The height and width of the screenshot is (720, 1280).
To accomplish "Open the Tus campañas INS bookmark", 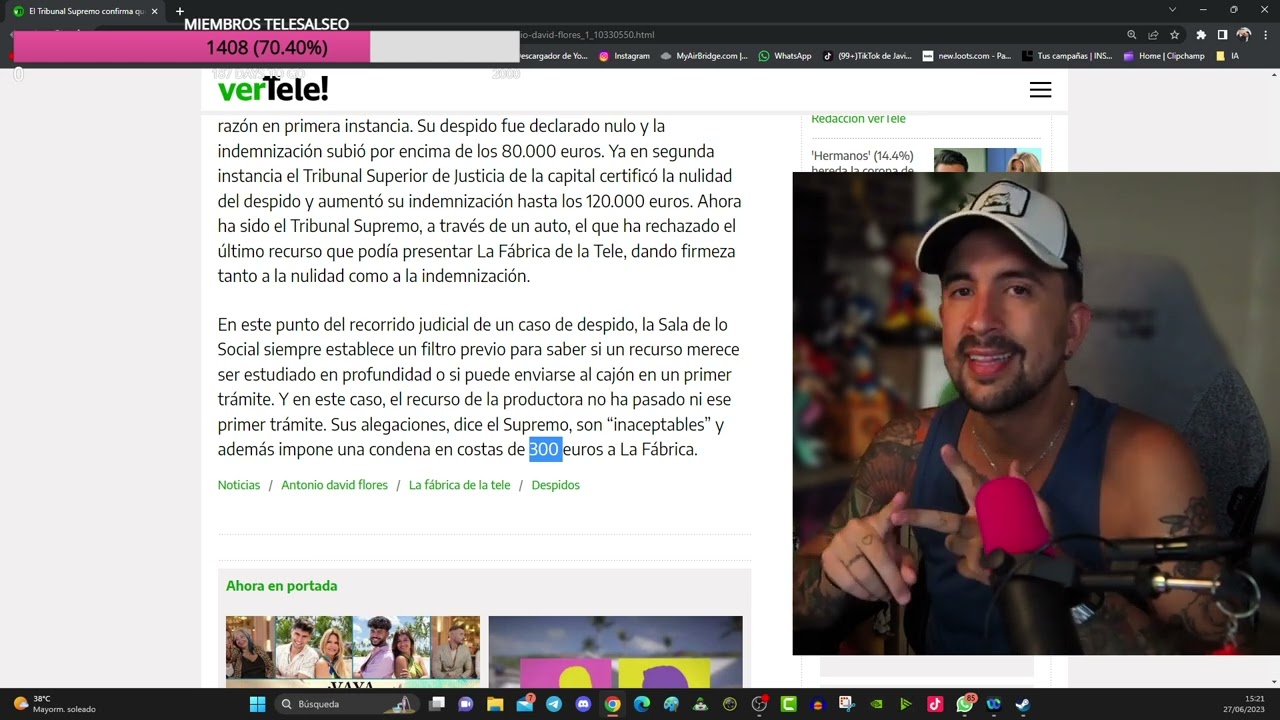I will tap(1067, 56).
